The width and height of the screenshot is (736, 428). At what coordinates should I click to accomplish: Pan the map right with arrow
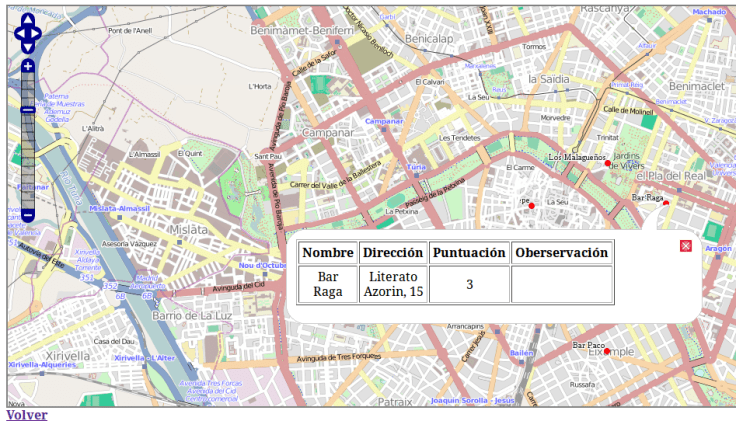tap(37, 33)
